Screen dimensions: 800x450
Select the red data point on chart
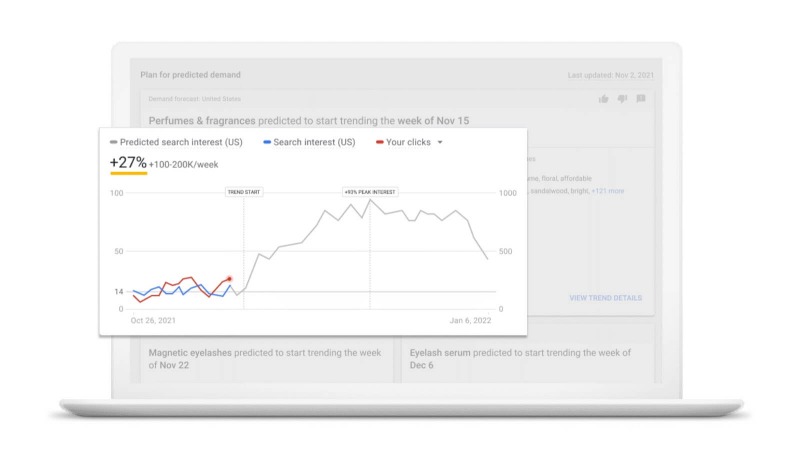[x=230, y=279]
